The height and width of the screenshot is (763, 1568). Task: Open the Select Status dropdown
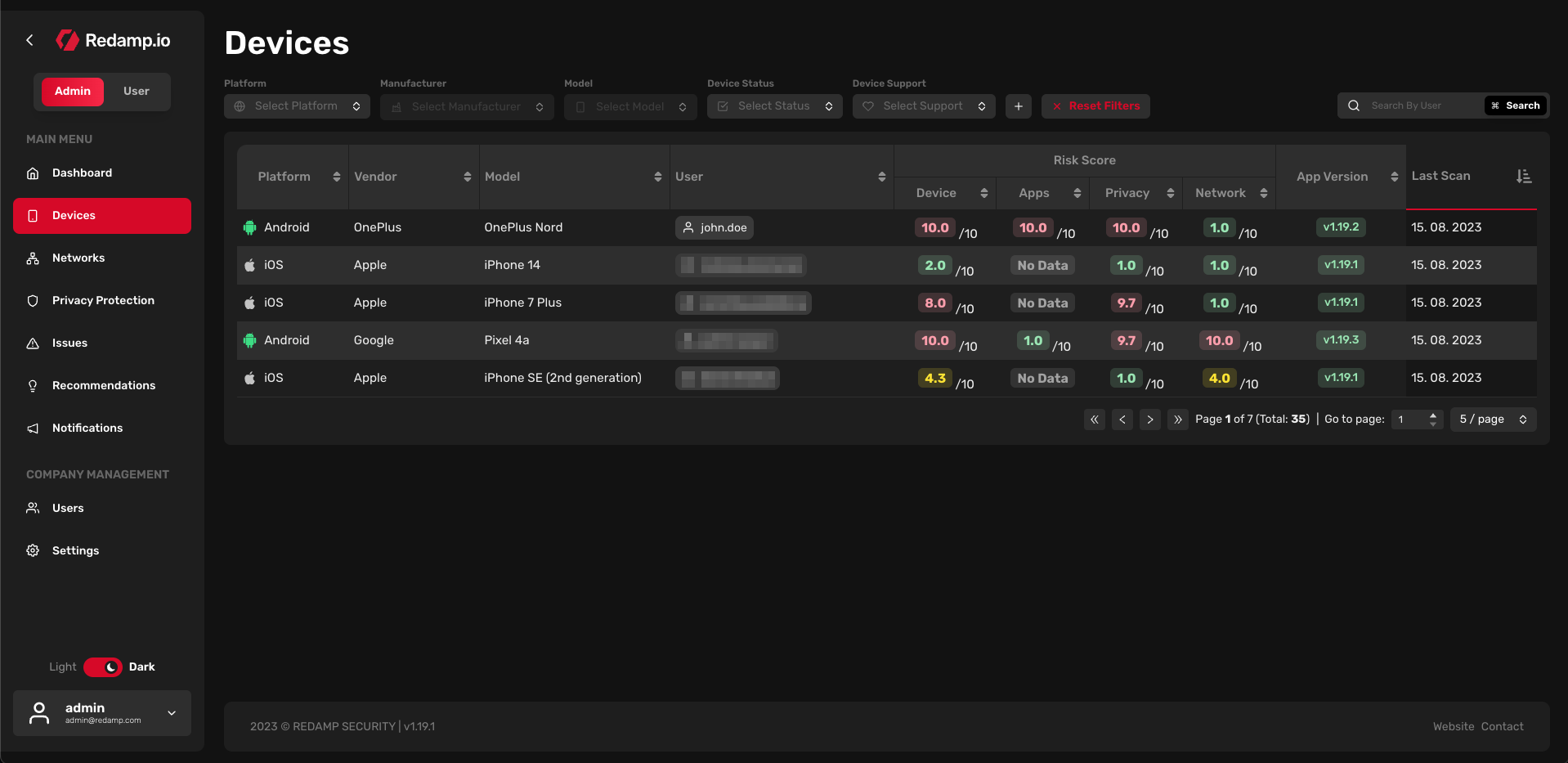point(774,106)
